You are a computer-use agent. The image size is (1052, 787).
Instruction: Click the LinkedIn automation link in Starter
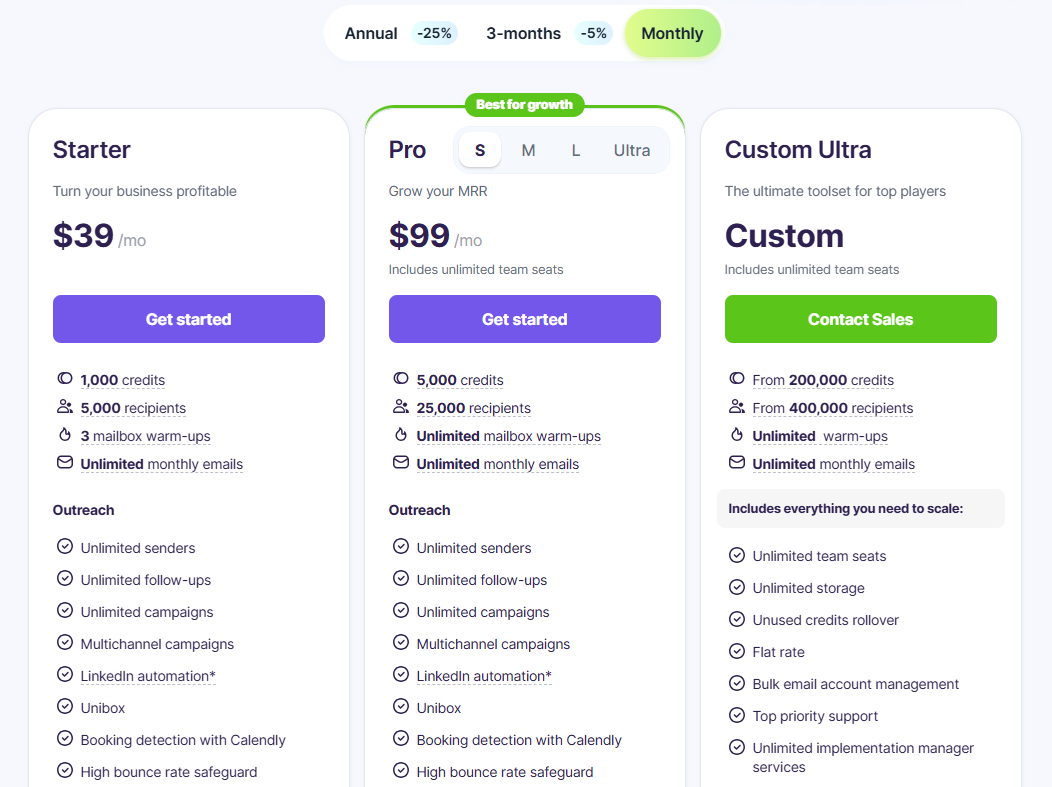pyautogui.click(x=148, y=676)
